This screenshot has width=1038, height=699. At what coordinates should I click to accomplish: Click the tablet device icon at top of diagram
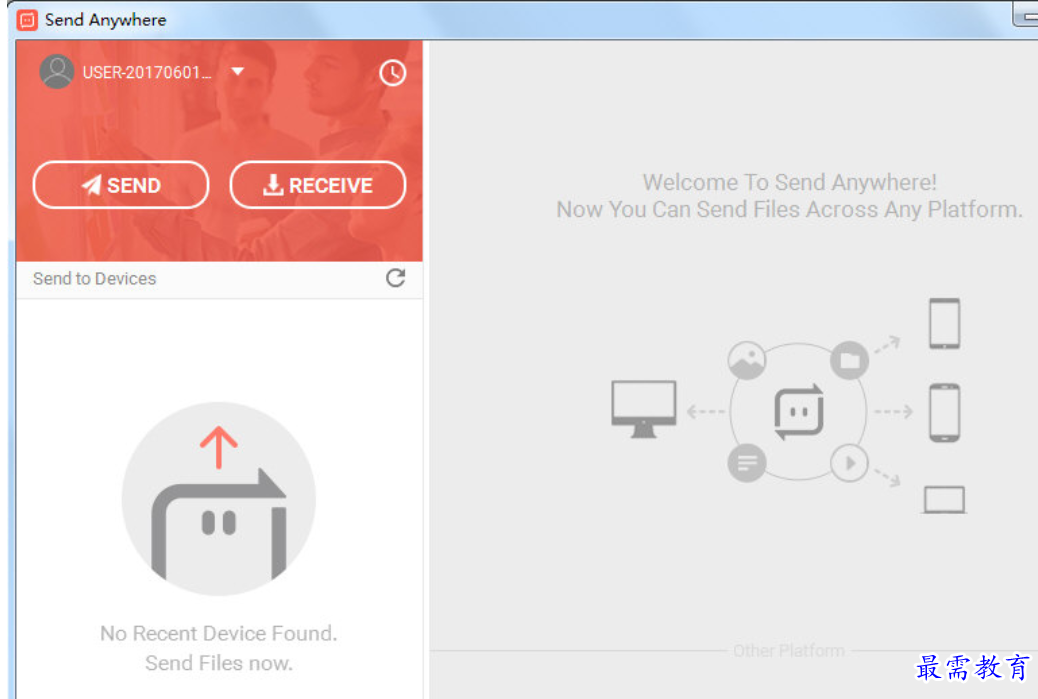pos(945,324)
